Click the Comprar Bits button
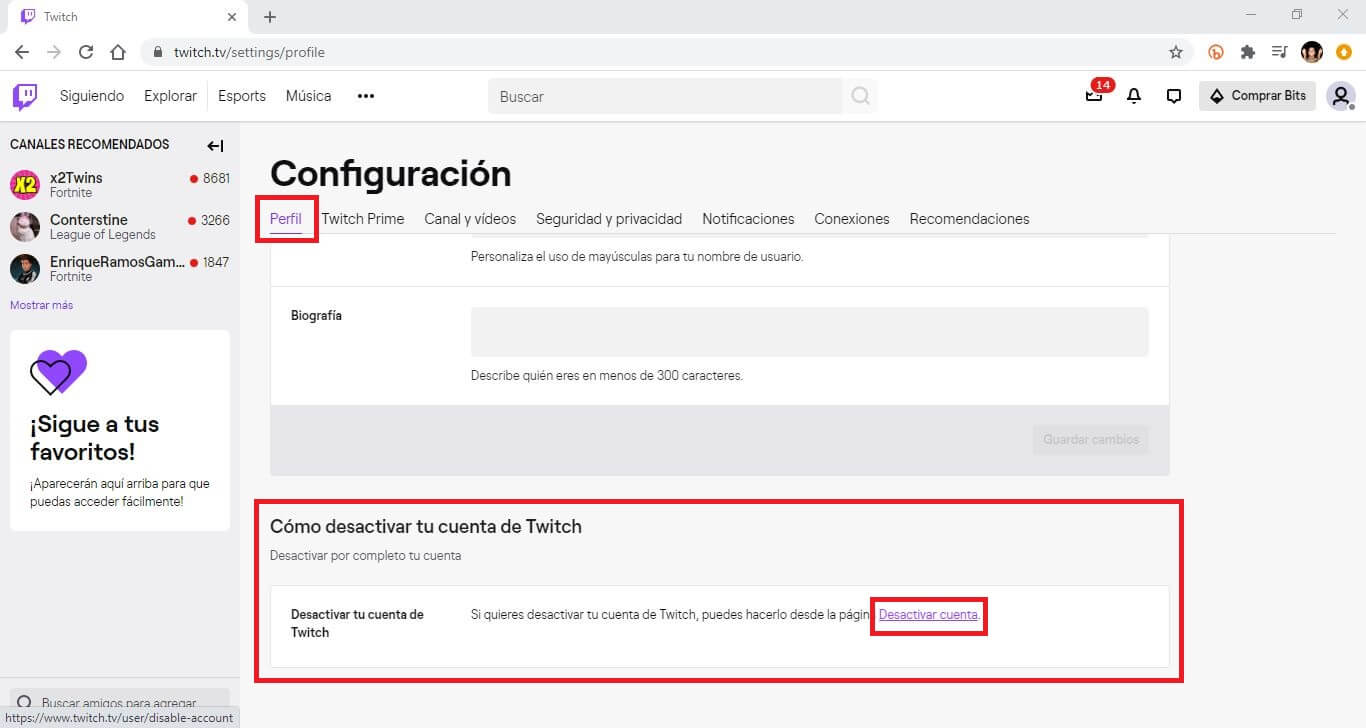This screenshot has width=1366, height=728. coord(1258,96)
